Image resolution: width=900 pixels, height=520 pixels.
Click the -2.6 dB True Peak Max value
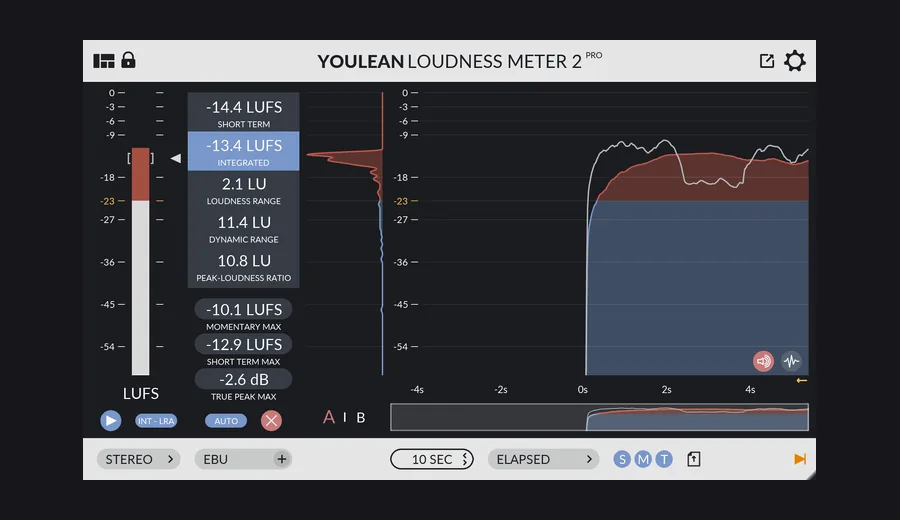point(243,379)
